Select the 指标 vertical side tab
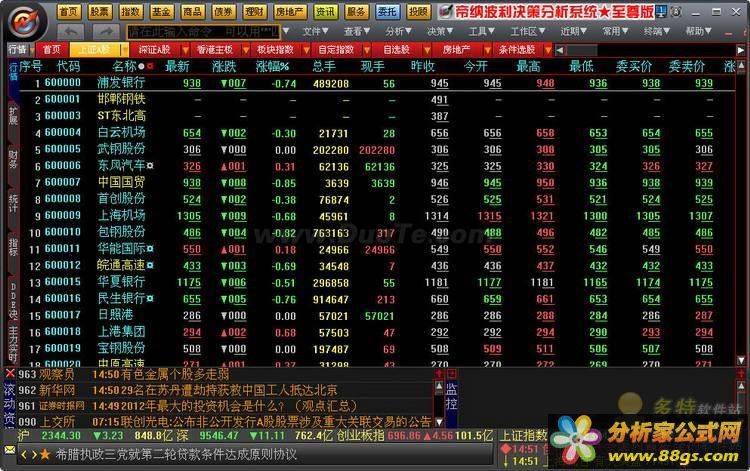 click(x=13, y=247)
